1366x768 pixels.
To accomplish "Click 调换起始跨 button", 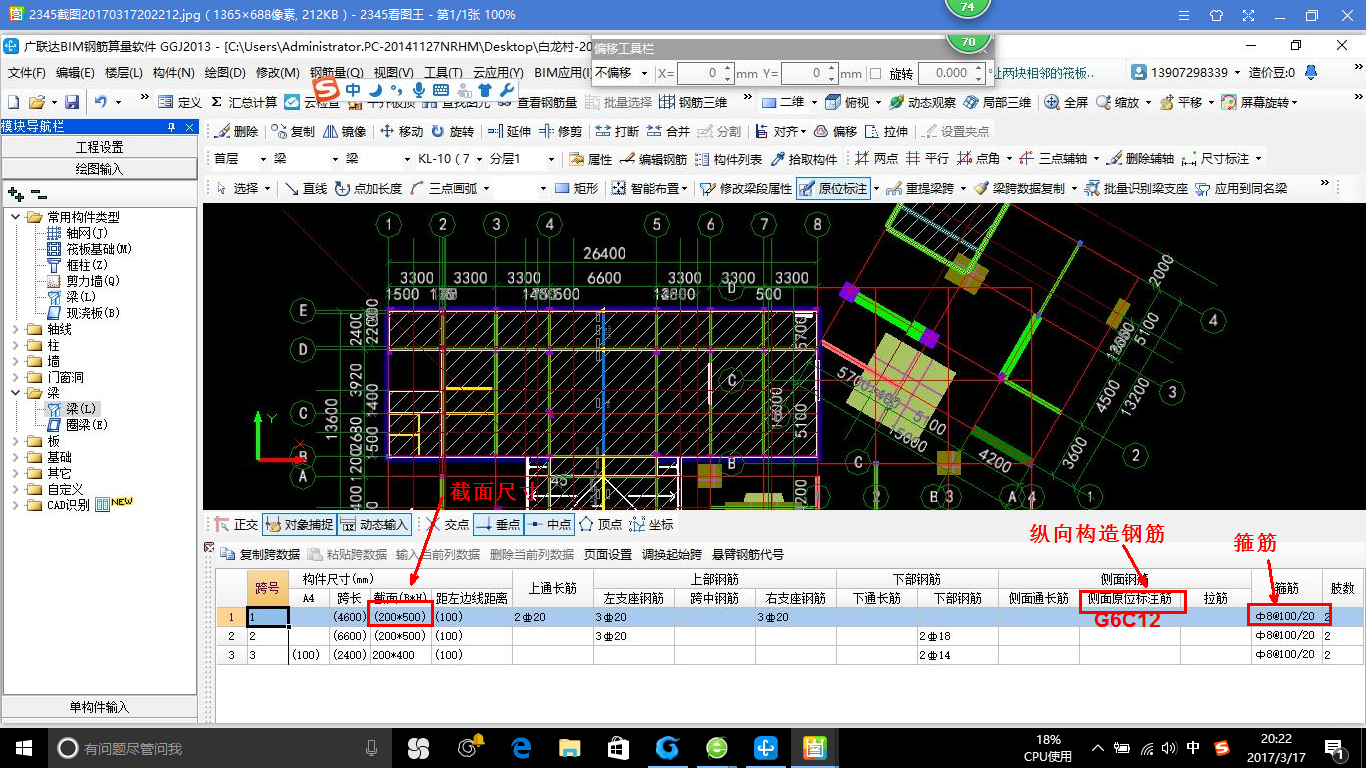I will tap(672, 554).
